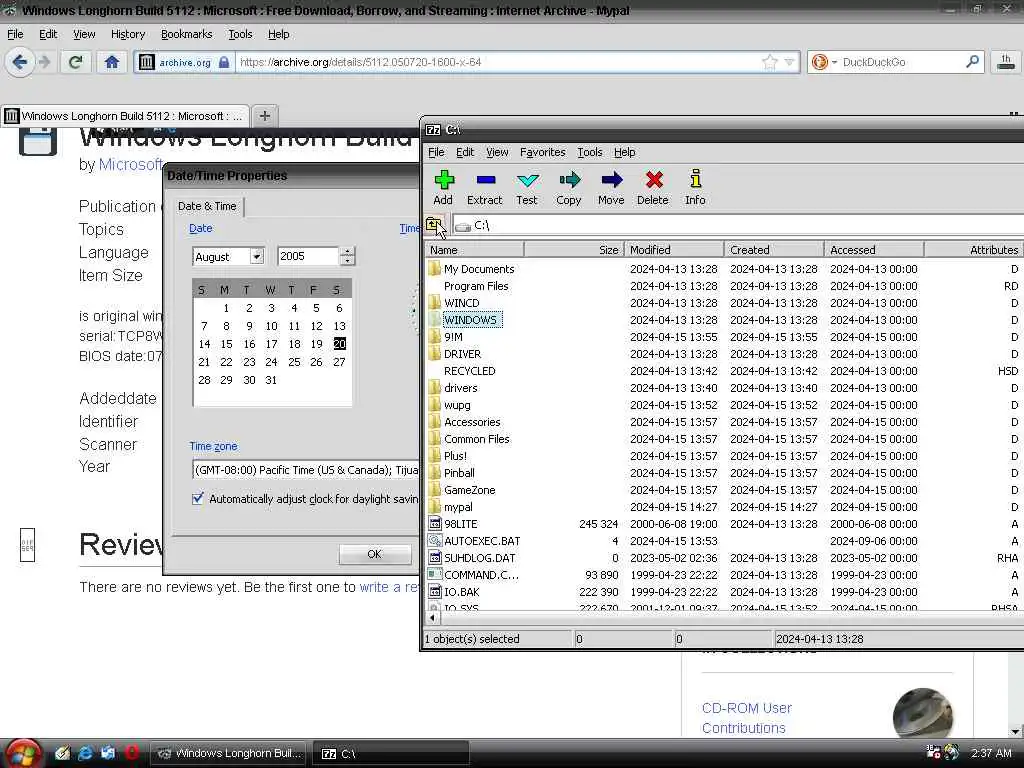The image size is (1024, 768).
Task: Open the search engine selector dropdown
Action: tap(823, 63)
